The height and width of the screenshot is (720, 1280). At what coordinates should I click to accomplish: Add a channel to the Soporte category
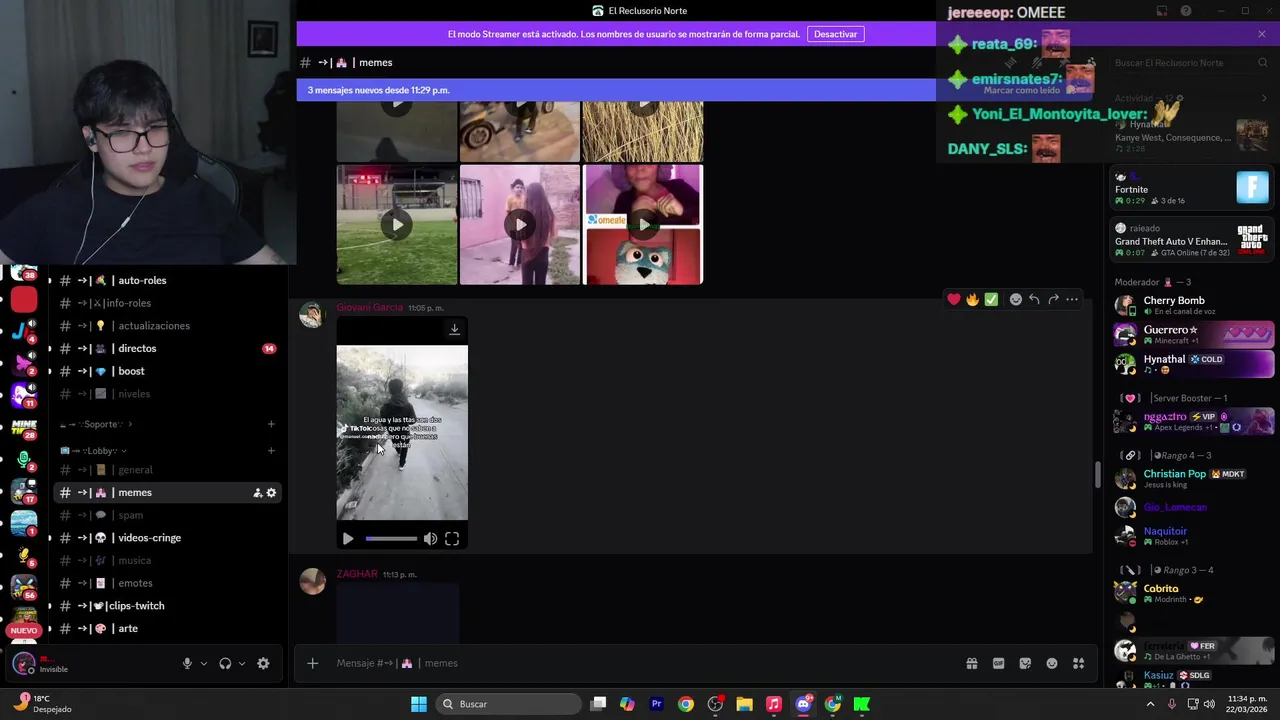(271, 424)
